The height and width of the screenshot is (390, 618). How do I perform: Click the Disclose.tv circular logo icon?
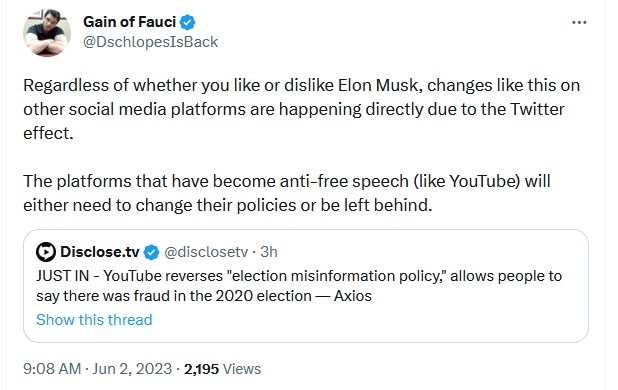[46, 252]
